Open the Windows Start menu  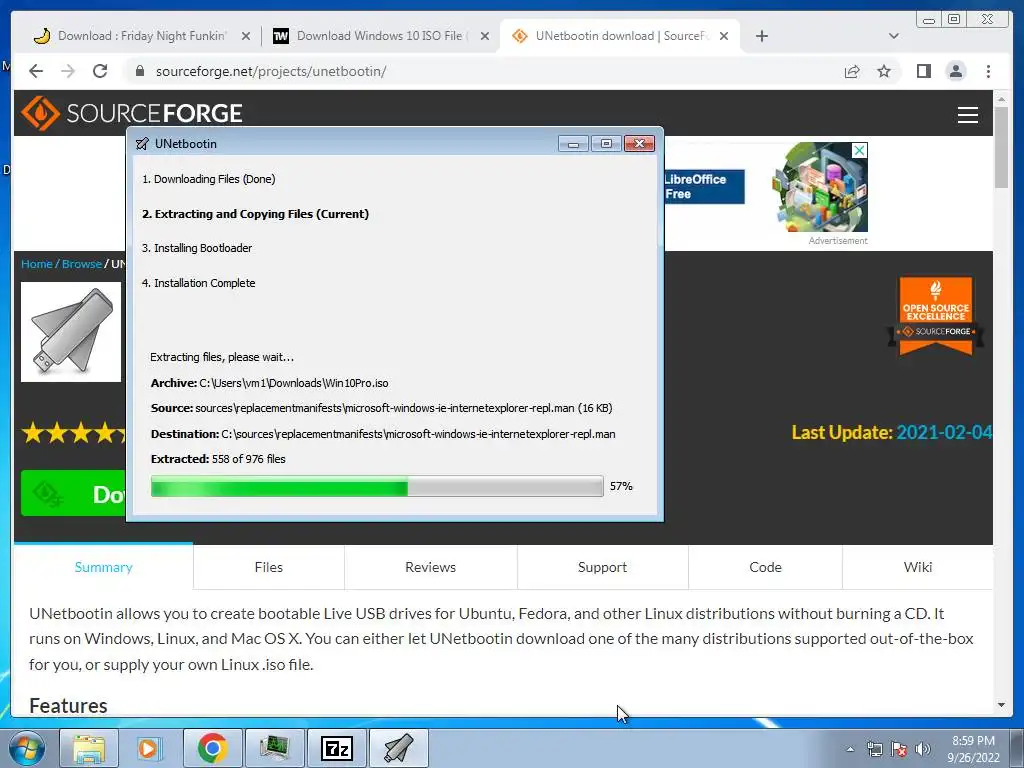[27, 748]
